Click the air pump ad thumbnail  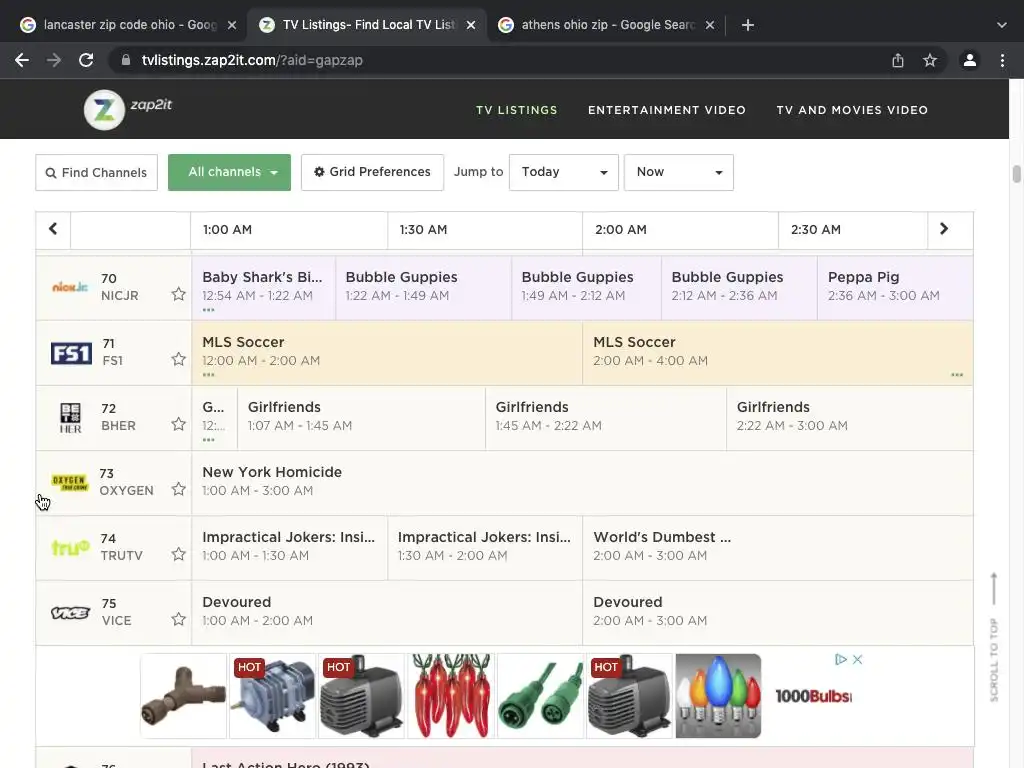coord(272,696)
